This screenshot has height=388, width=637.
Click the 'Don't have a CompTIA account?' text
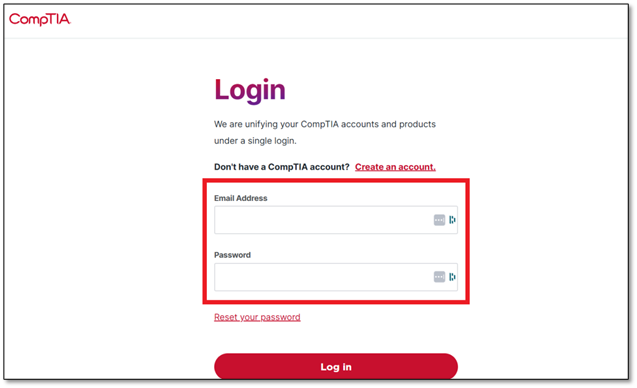282,167
